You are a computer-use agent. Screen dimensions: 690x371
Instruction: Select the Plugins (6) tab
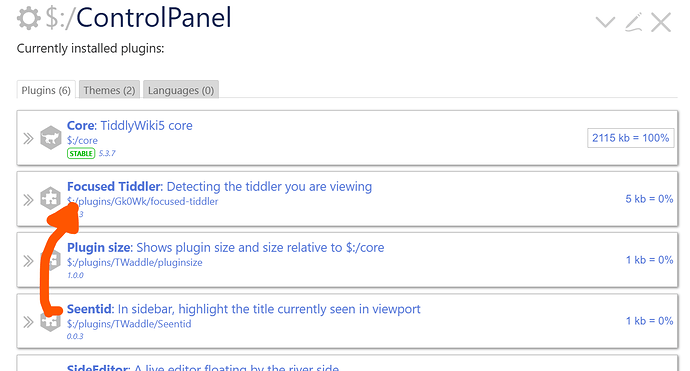click(x=46, y=90)
